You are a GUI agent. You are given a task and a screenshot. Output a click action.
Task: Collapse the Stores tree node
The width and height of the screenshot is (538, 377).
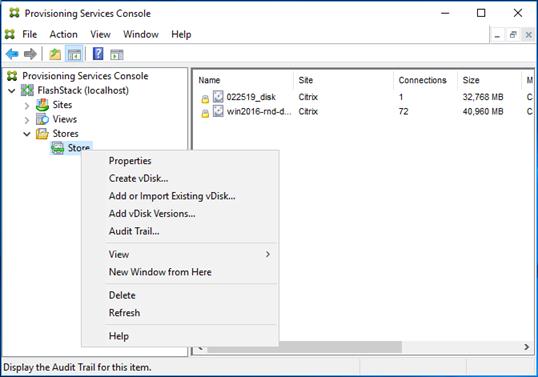[27, 134]
